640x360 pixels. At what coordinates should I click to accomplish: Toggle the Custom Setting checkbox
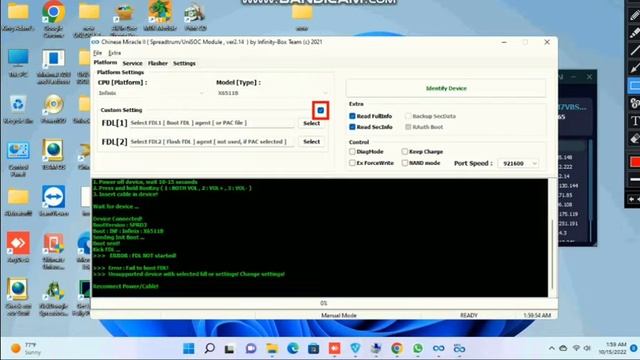321,110
